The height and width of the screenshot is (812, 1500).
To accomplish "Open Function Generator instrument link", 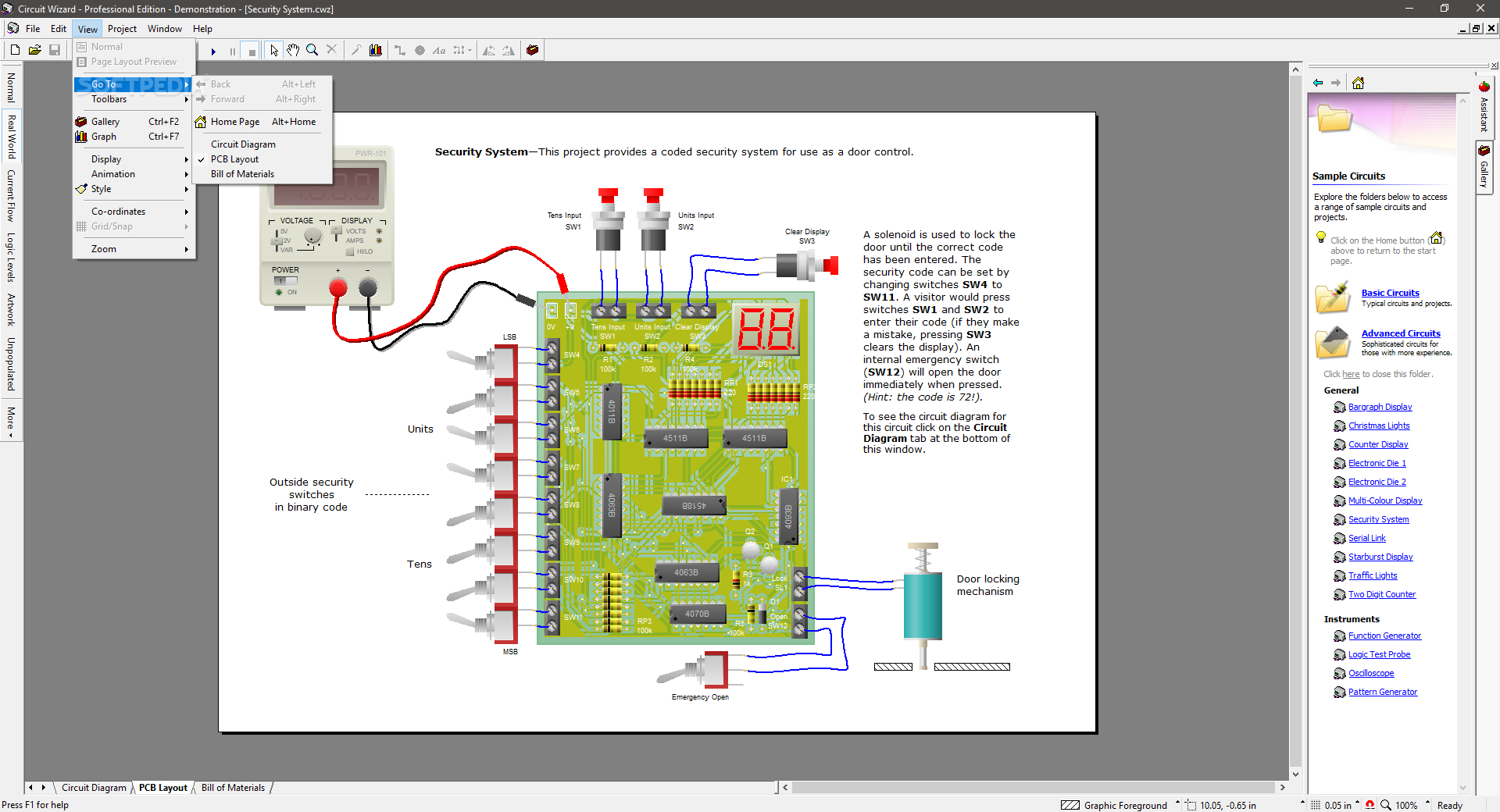I will 1384,636.
